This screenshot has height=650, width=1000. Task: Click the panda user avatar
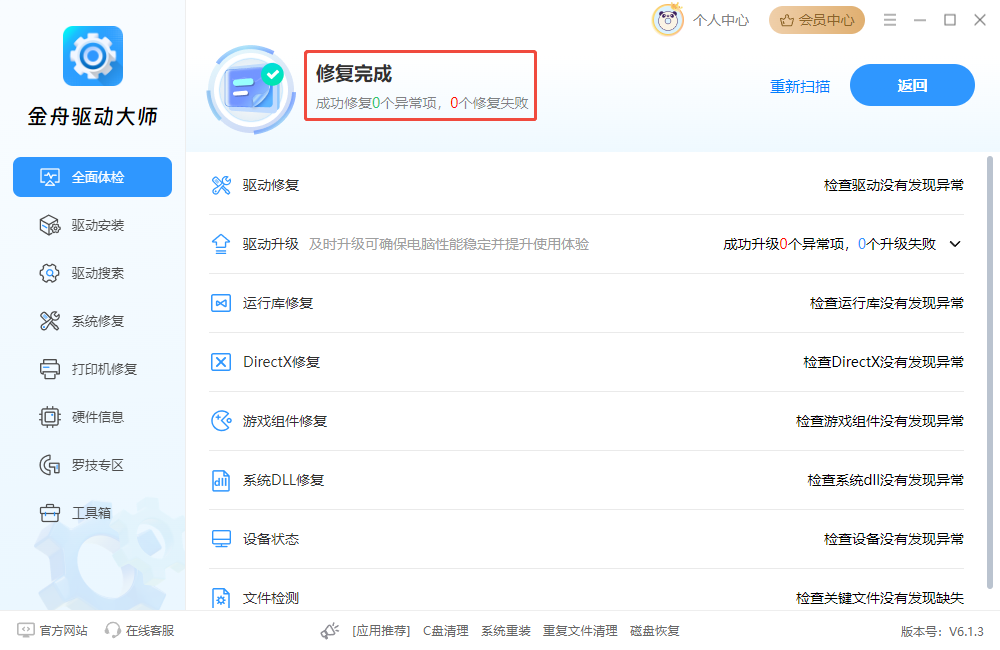(668, 20)
